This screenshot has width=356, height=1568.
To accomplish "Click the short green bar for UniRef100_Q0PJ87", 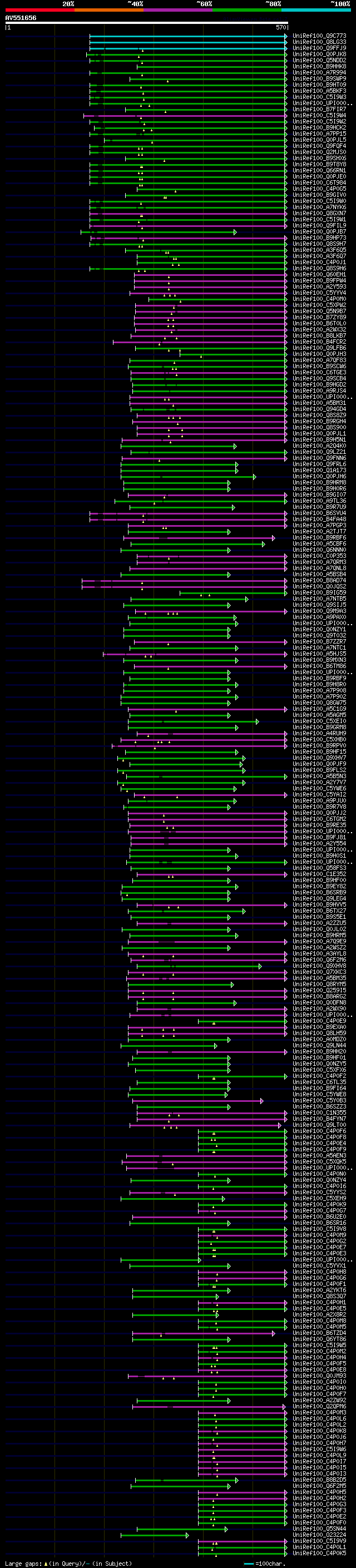I will tap(158, 232).
